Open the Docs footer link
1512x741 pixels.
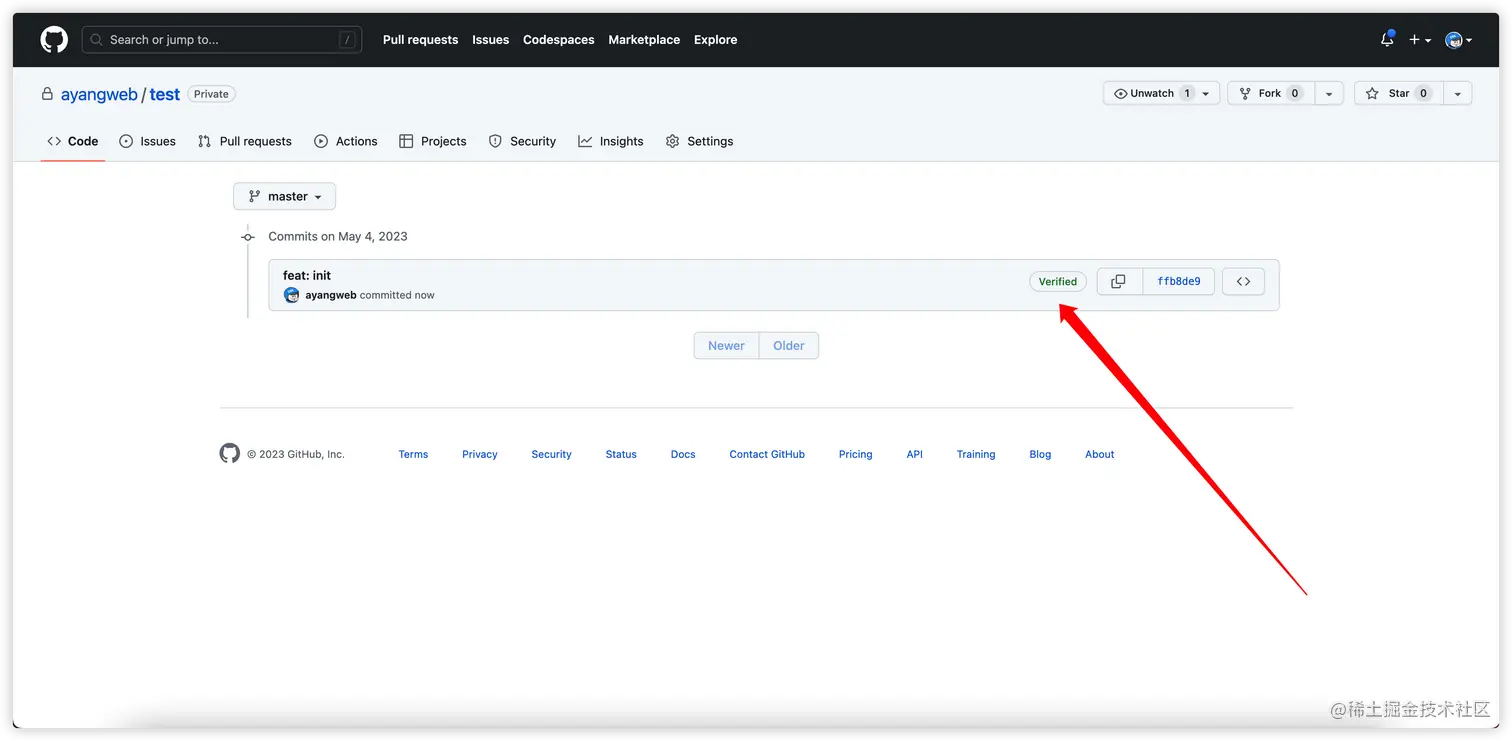(683, 455)
